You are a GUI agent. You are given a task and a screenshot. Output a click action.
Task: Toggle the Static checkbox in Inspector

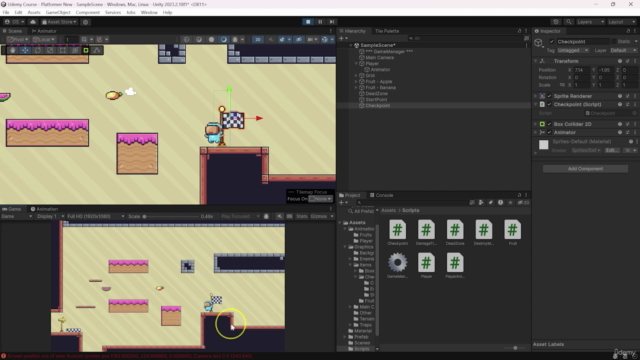pos(613,42)
